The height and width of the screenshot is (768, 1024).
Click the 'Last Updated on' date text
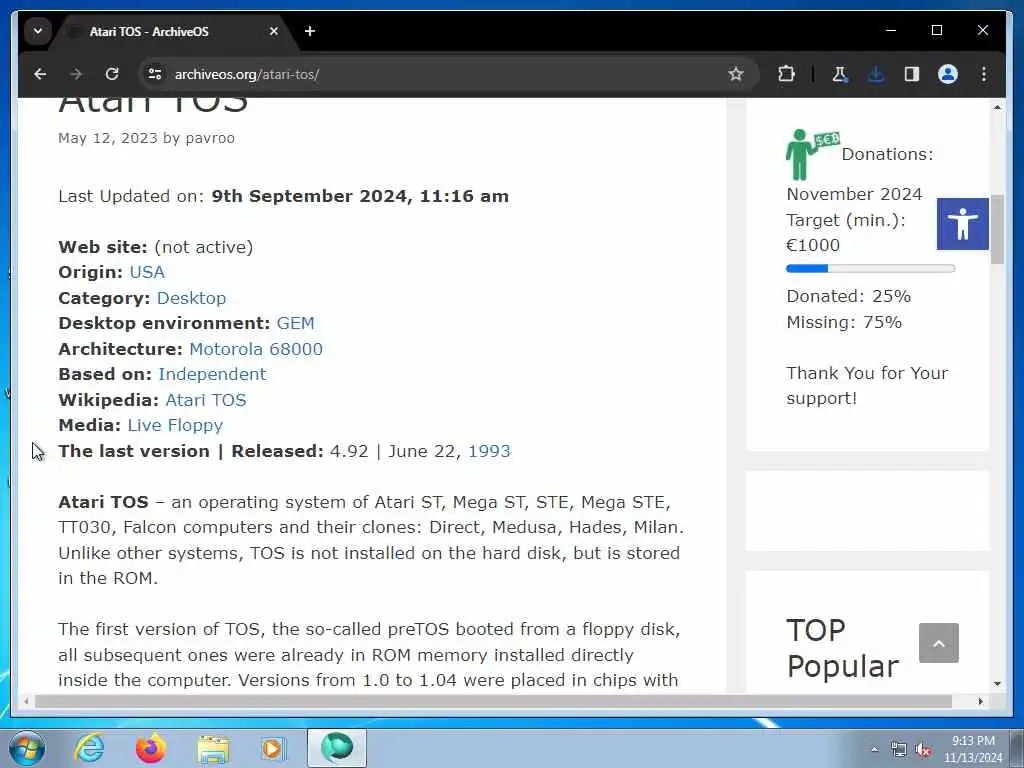click(x=360, y=196)
